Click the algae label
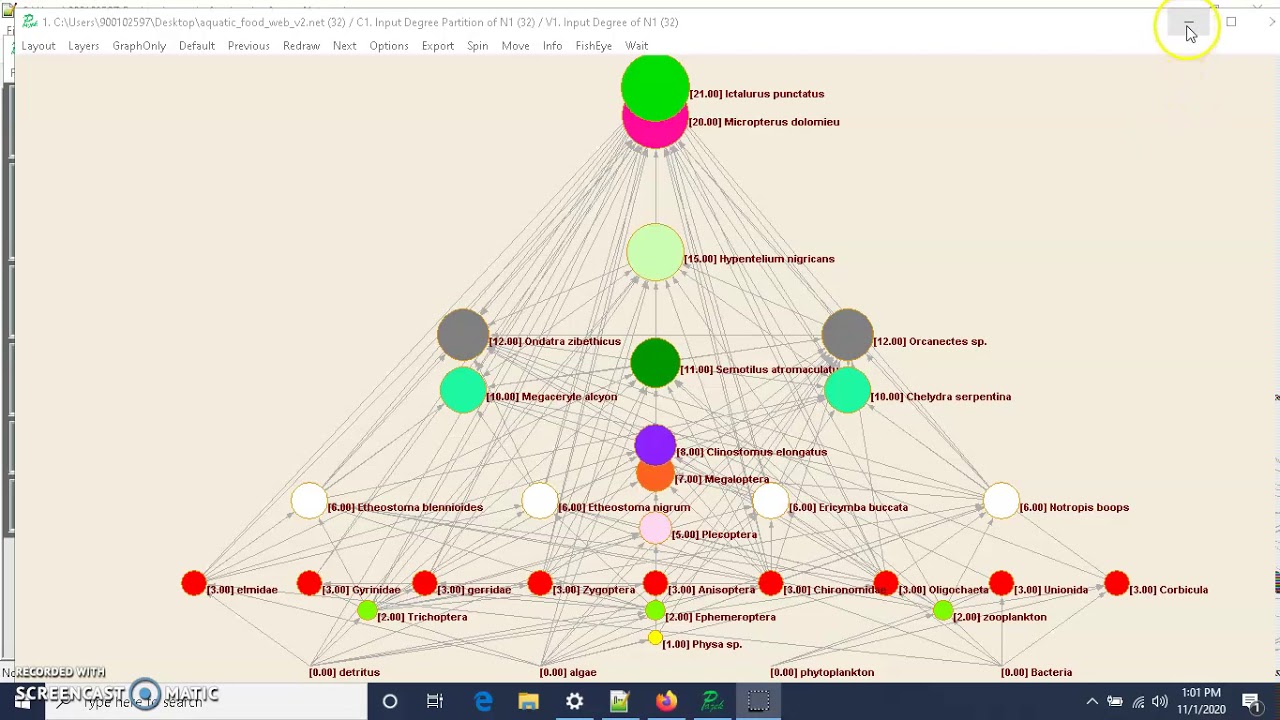Viewport: 1280px width, 720px height. (568, 672)
